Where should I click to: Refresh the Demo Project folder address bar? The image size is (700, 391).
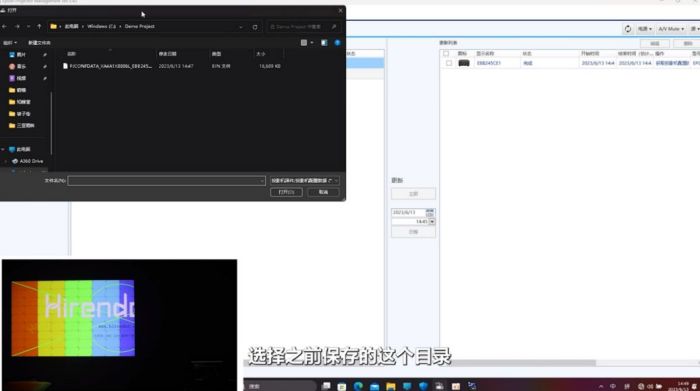pos(255,27)
